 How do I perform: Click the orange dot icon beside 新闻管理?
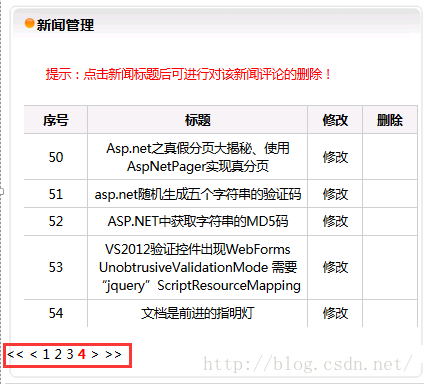[x=30, y=23]
